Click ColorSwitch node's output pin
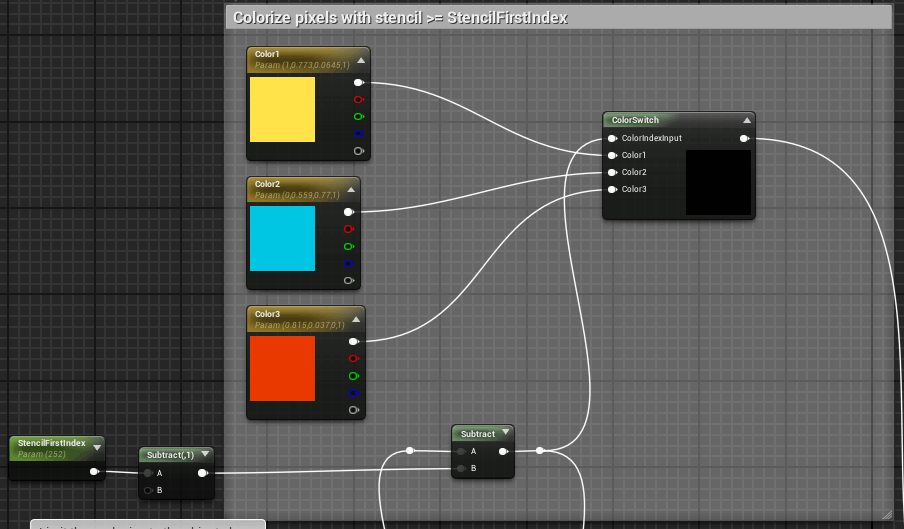 pos(744,138)
